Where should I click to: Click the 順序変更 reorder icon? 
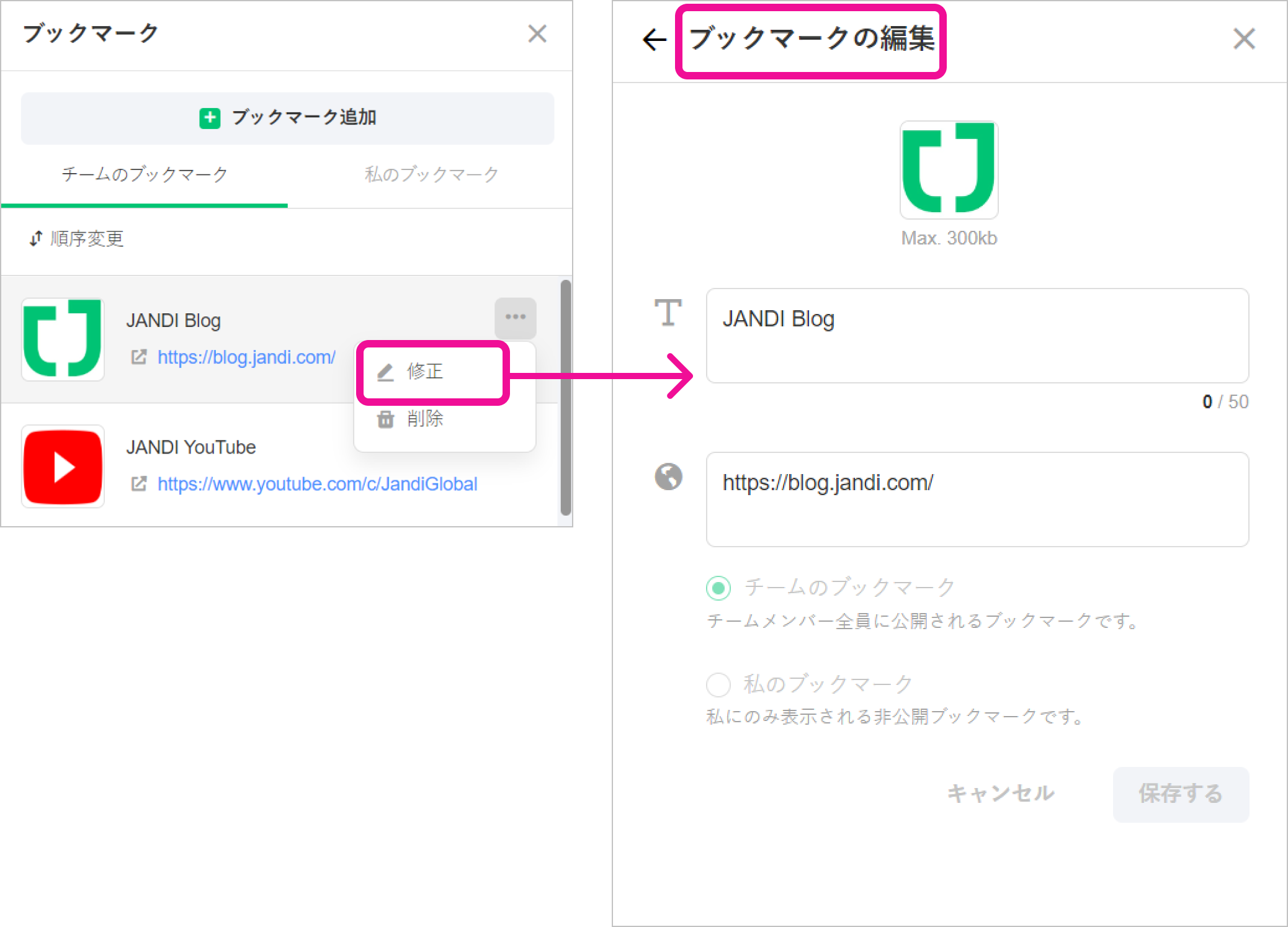pos(36,238)
